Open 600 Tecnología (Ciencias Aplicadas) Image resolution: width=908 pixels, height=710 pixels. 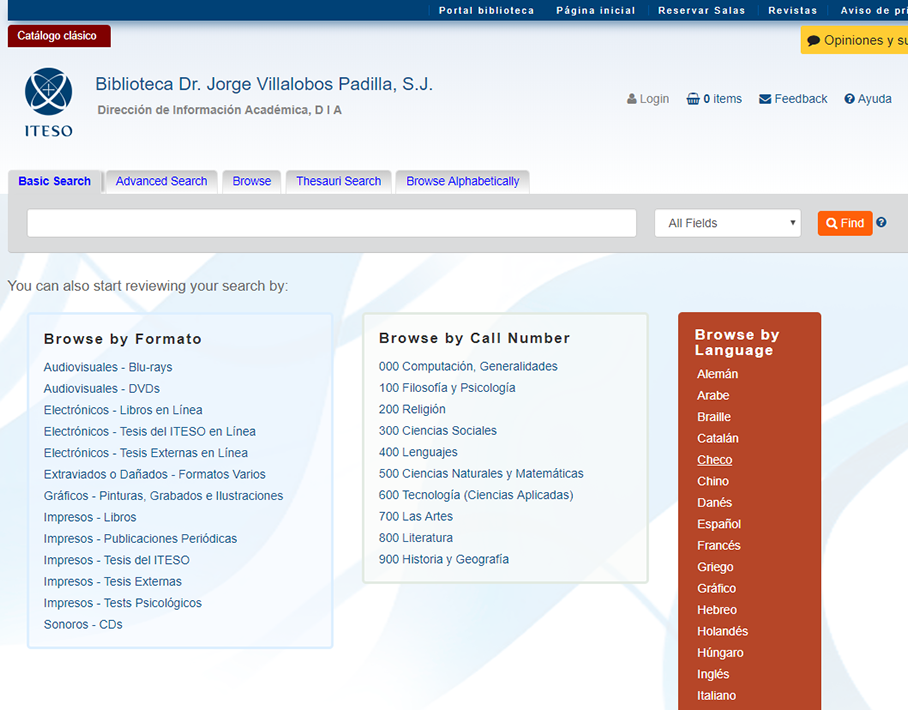pyautogui.click(x=476, y=495)
